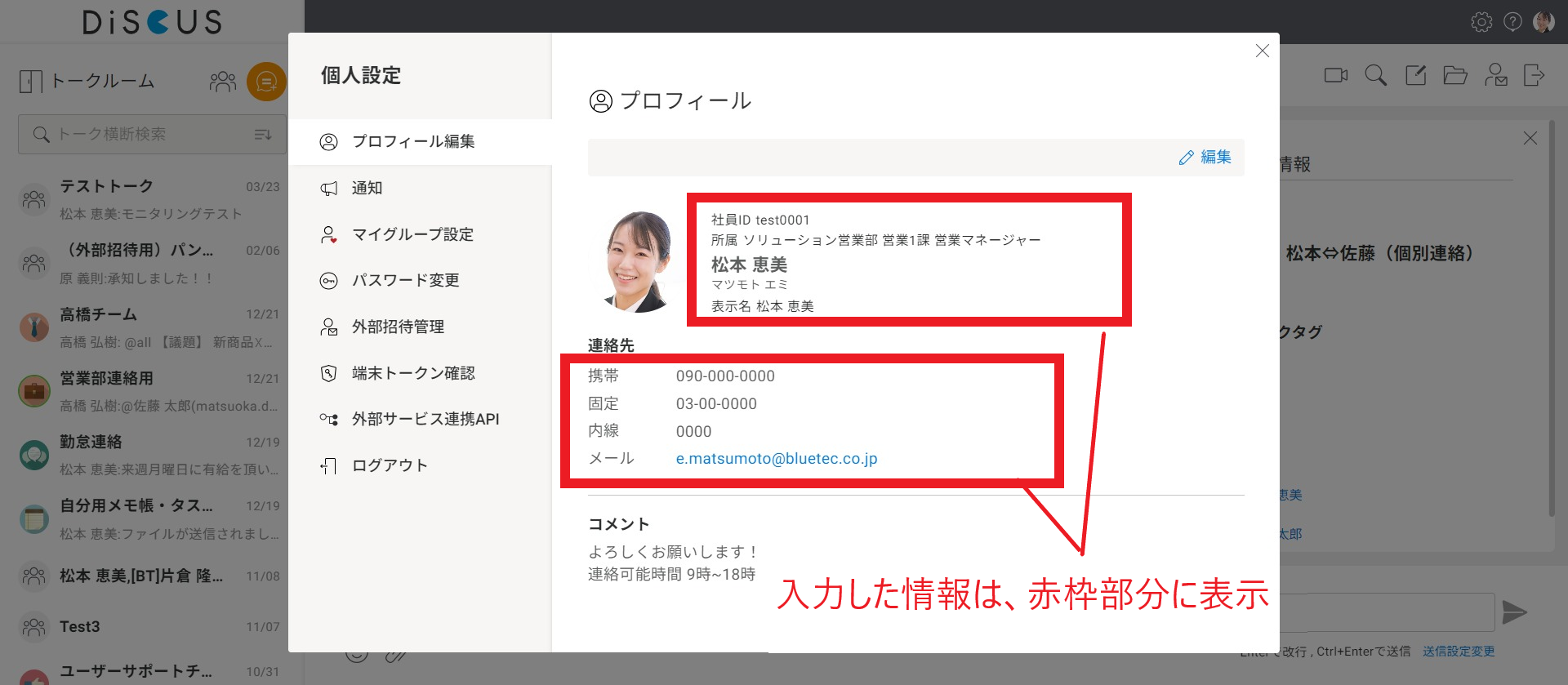The image size is (1568, 685).
Task: Click the email e.matsumoto@bluetec.co.jp link
Action: click(777, 459)
